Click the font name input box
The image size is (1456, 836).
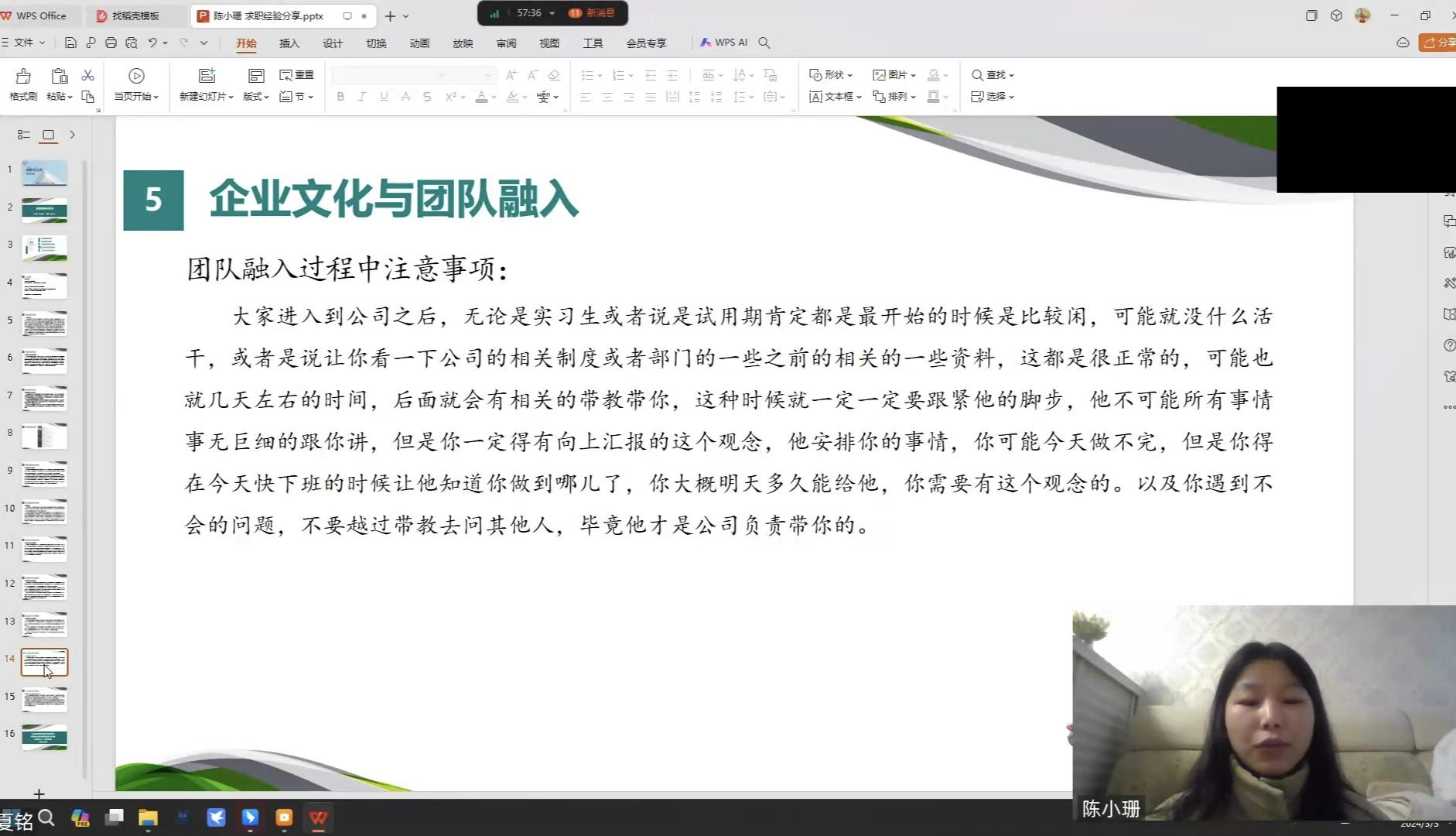point(390,75)
